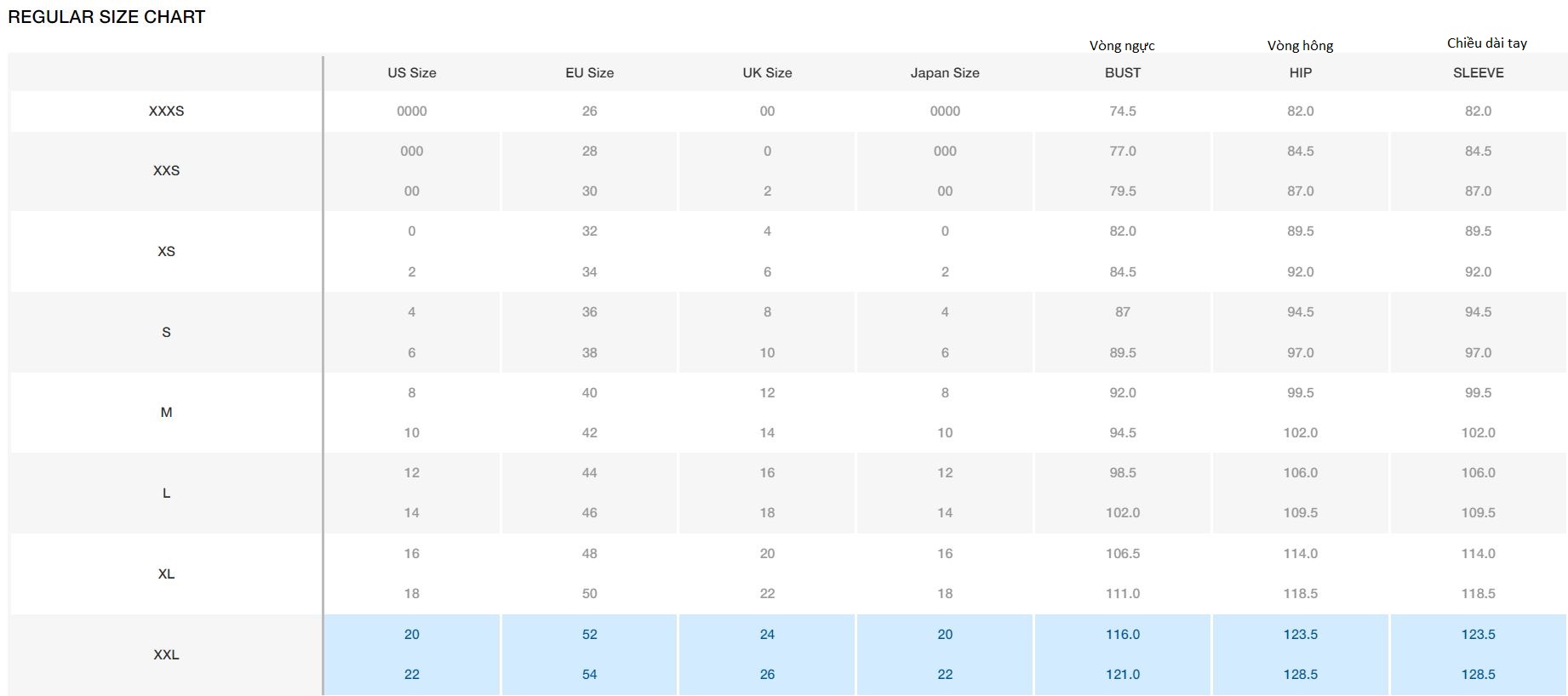Select the XXL size row label

point(166,655)
